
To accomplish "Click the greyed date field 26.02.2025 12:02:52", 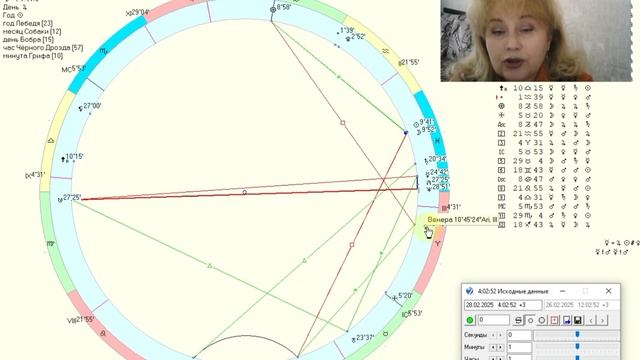I will [x=582, y=305].
